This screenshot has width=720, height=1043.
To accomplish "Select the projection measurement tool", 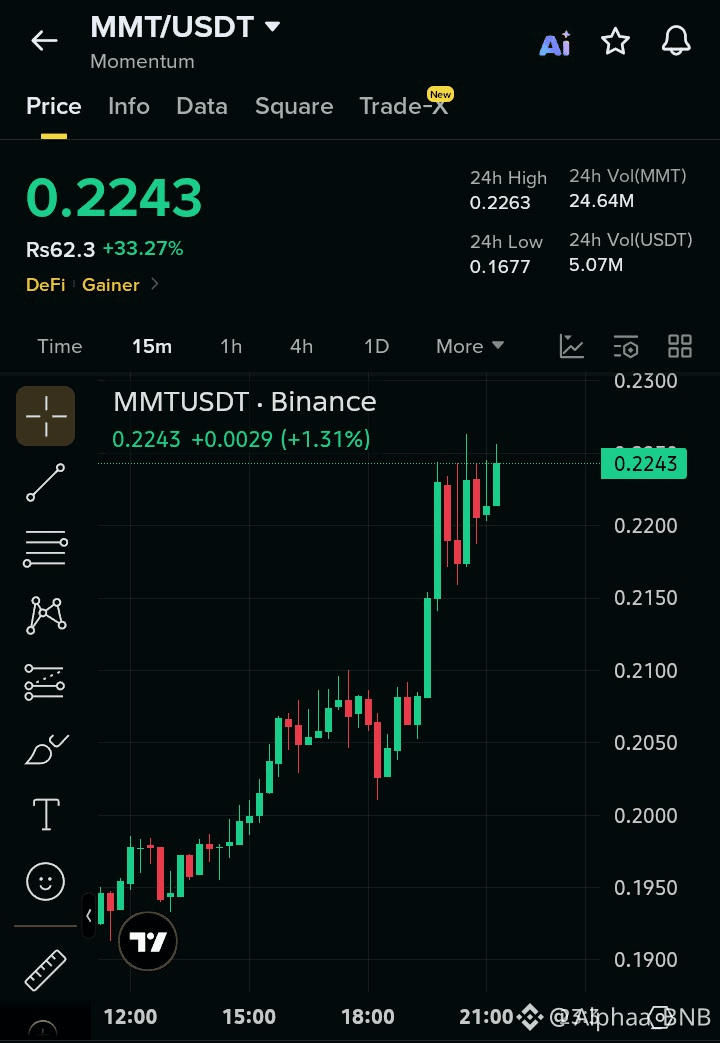I will 45,682.
